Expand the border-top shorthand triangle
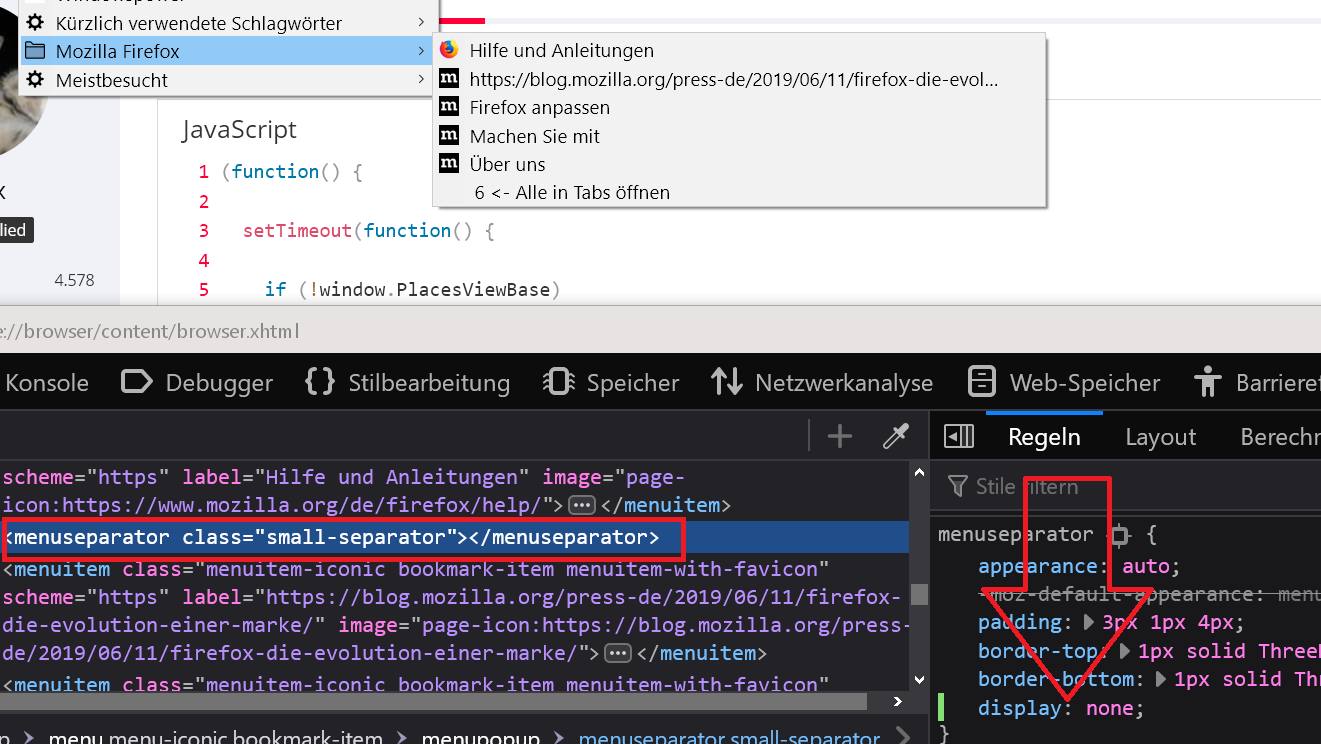This screenshot has height=744, width=1321. [x=1125, y=651]
